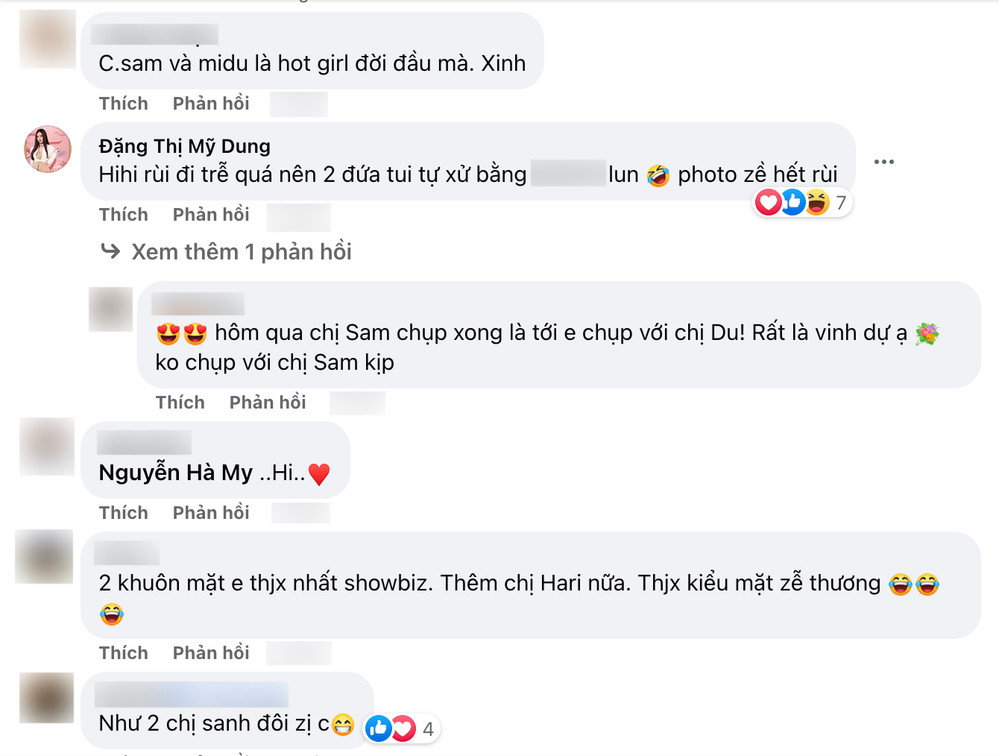The width and height of the screenshot is (999, 756).
Task: Open the blurred avatar of the last commenter
Action: pyautogui.click(x=45, y=698)
